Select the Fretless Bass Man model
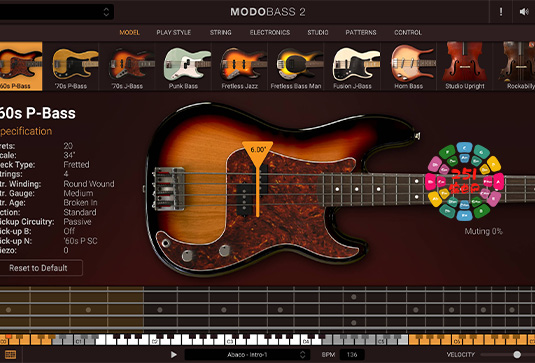The image size is (535, 363). tap(296, 66)
